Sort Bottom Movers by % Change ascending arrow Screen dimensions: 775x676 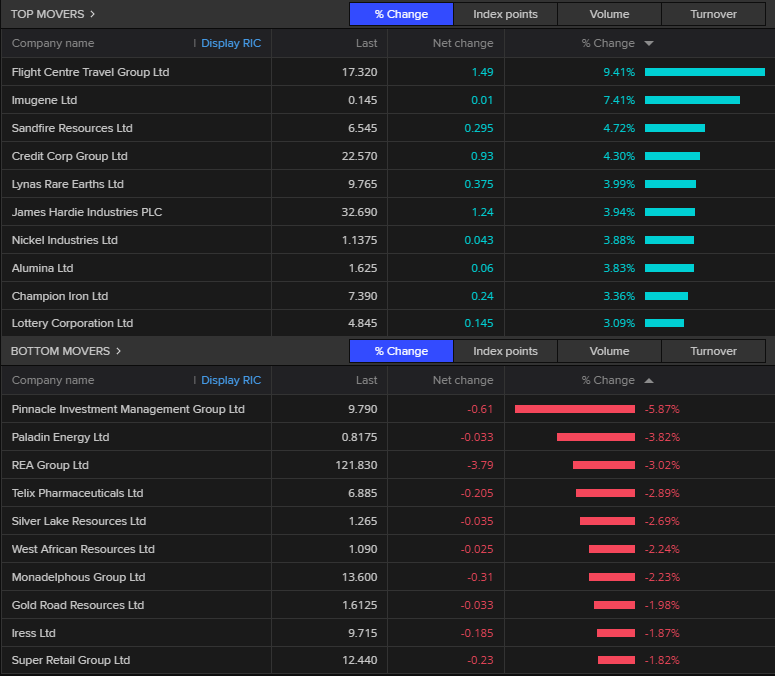click(649, 380)
